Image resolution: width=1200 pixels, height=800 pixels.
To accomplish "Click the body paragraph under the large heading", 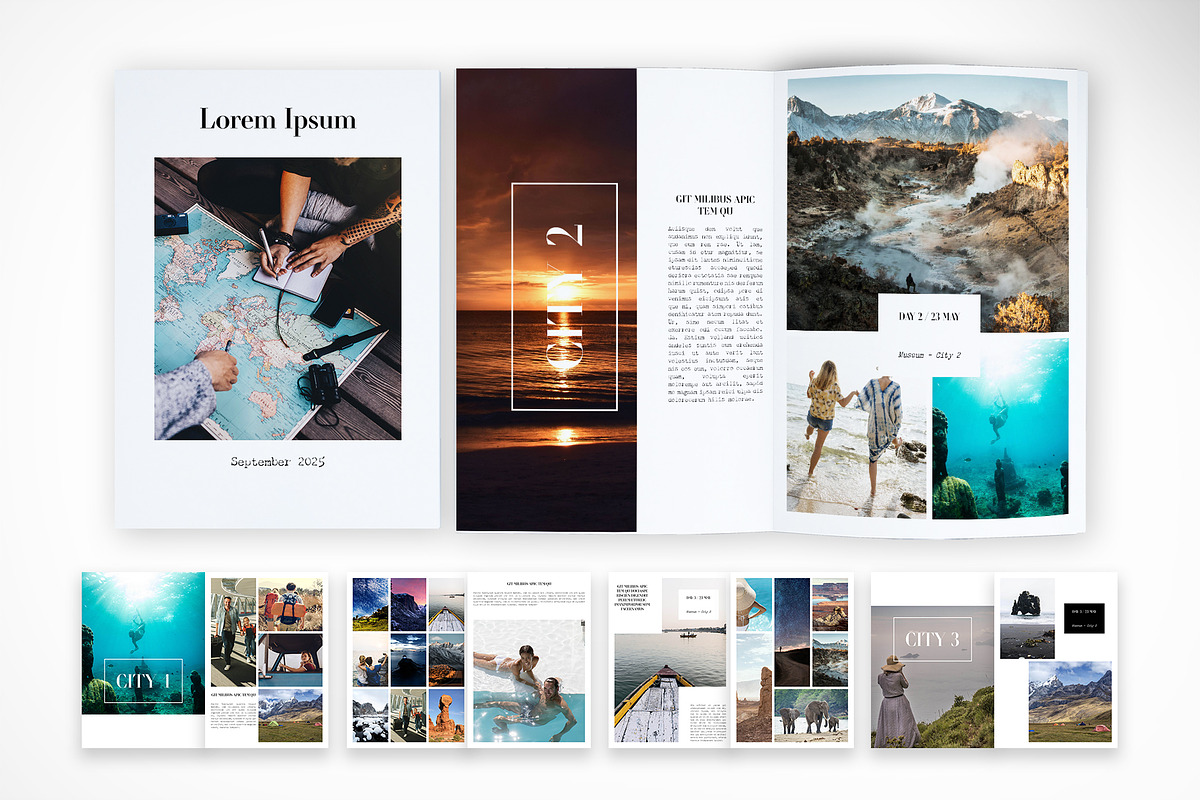I will (714, 314).
